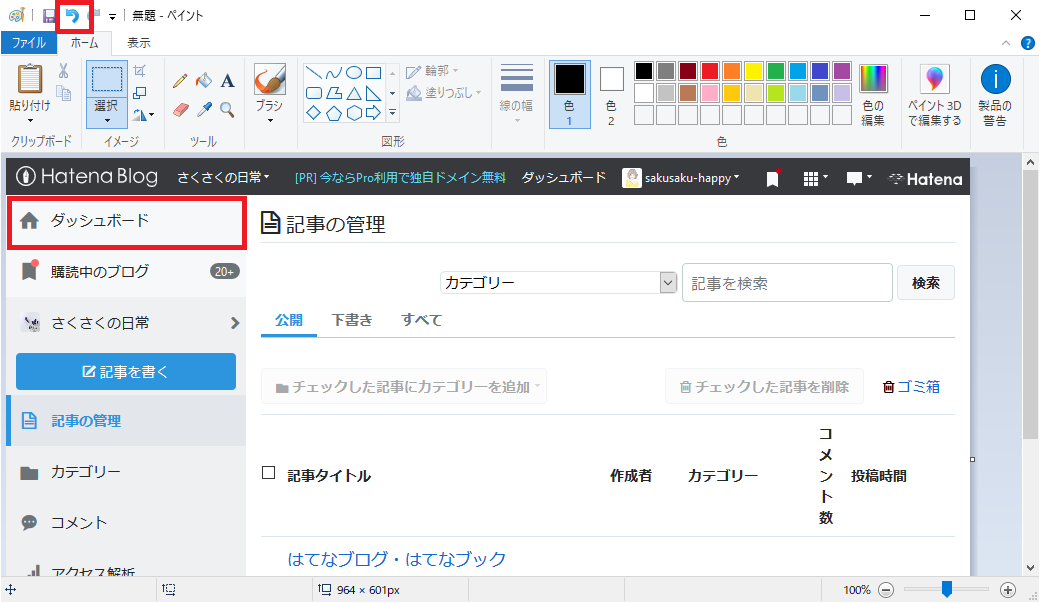1040x603 pixels.
Task: Open the Brush styles dropdown
Action: click(271, 120)
